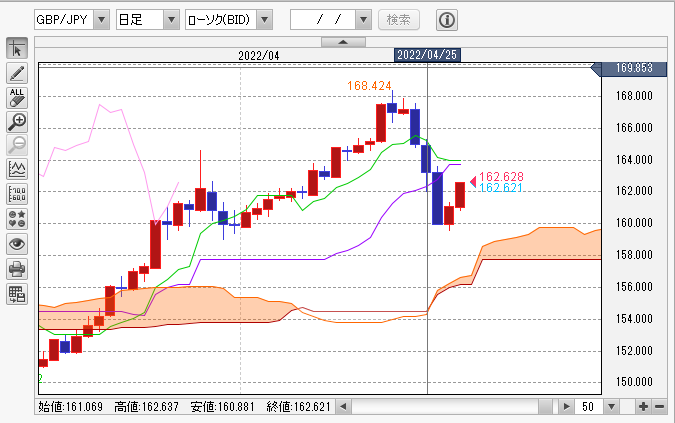Click the 162.621 current price label
Screen dimensions: 675x423
pyautogui.click(x=501, y=188)
